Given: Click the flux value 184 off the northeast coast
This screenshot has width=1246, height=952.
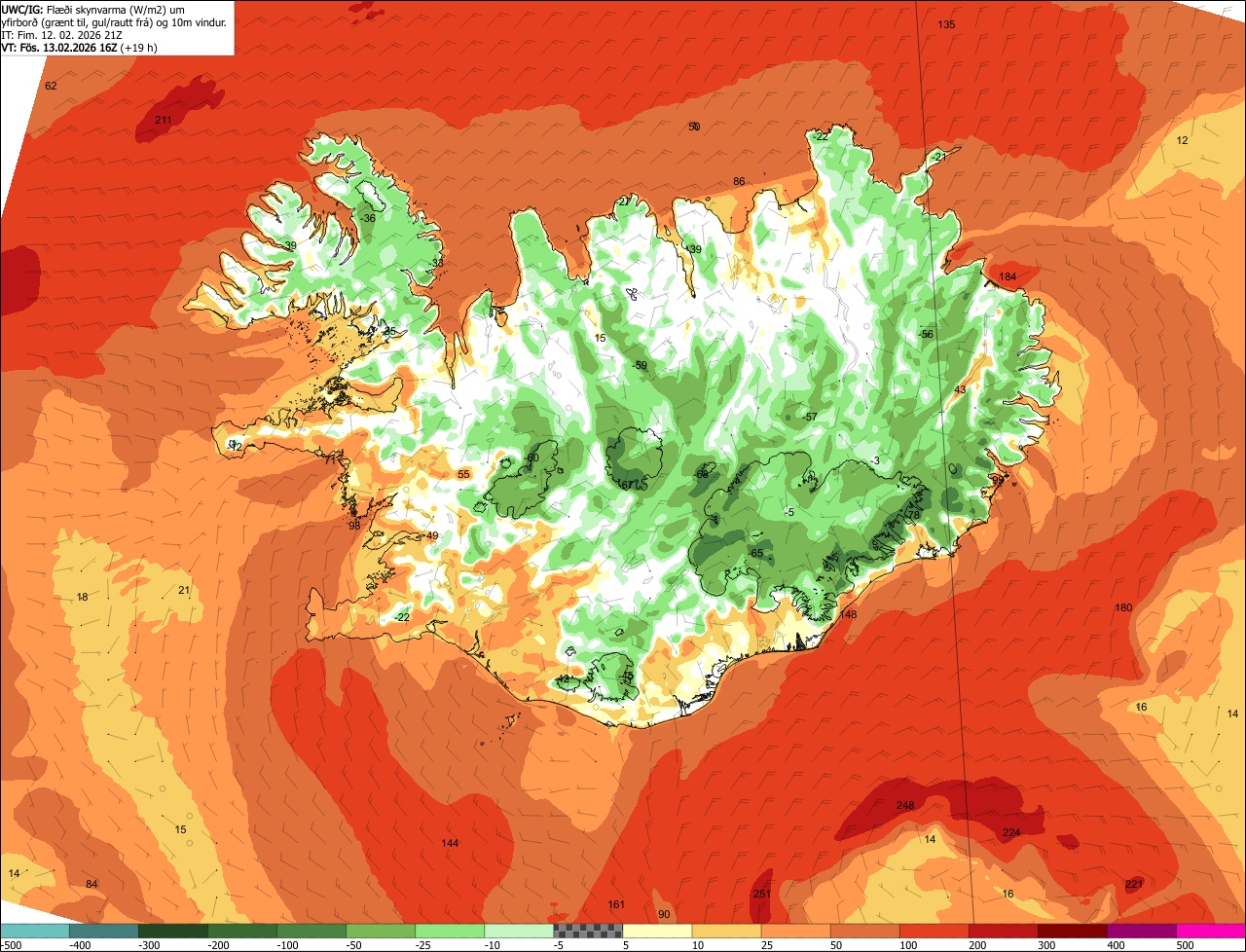Looking at the screenshot, I should pyautogui.click(x=1008, y=276).
